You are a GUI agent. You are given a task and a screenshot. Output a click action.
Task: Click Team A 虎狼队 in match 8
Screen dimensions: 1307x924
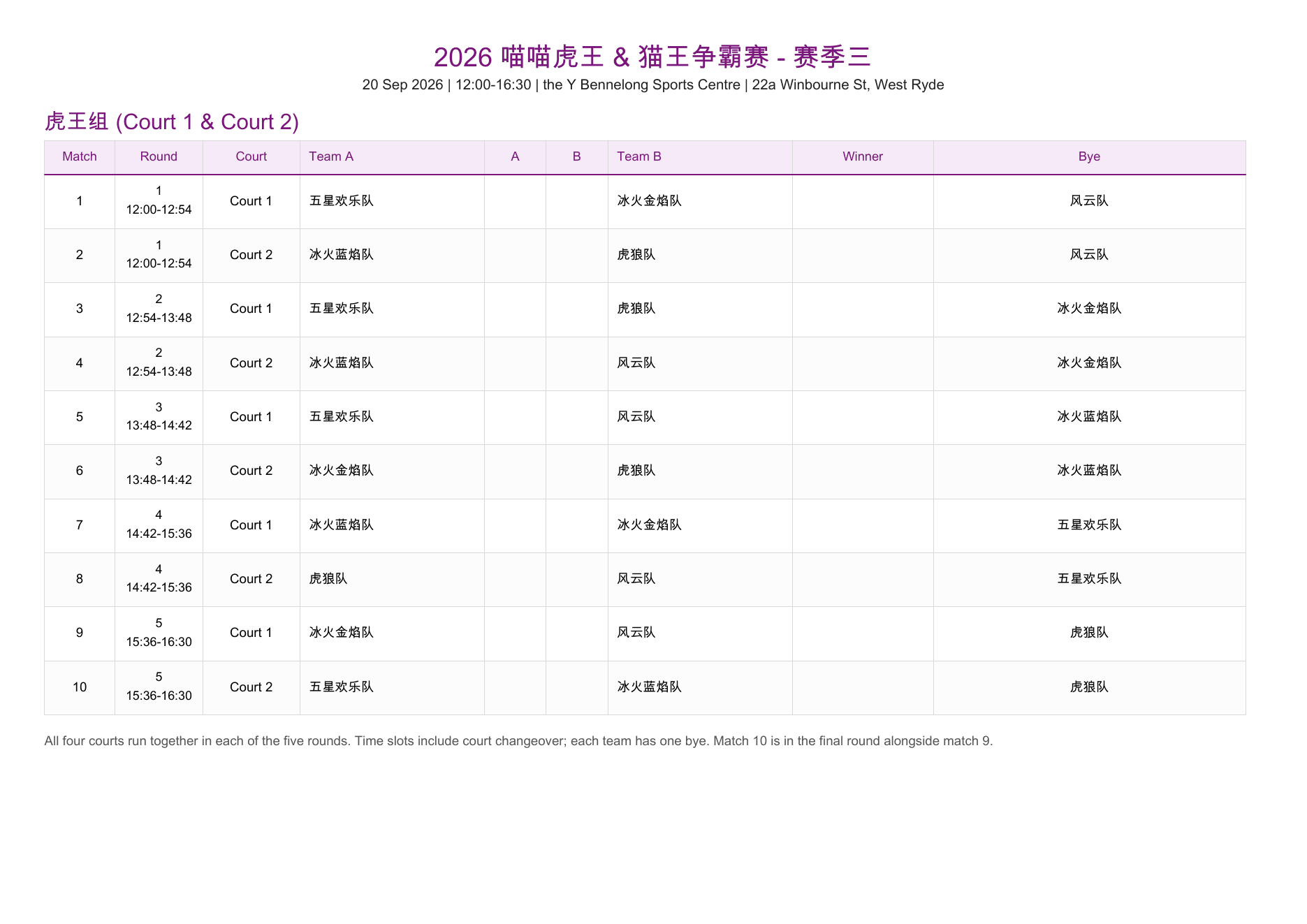click(x=328, y=579)
